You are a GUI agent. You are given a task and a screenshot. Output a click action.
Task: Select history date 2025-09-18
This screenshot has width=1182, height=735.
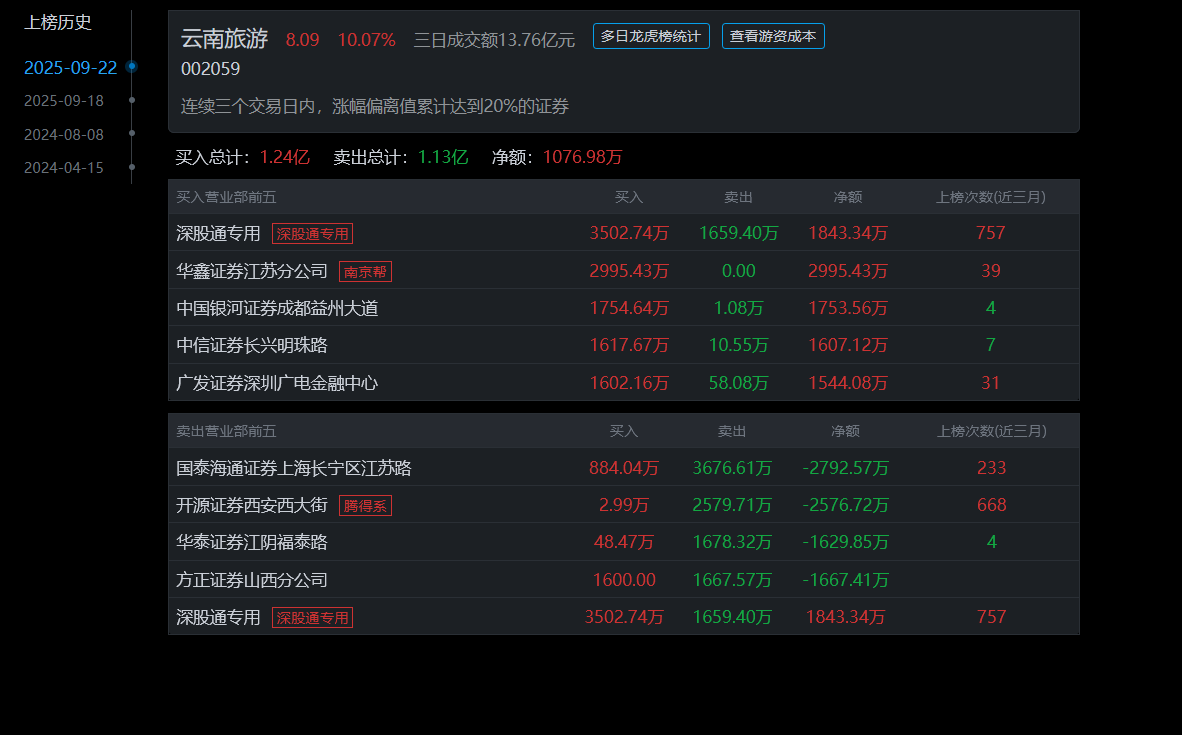pyautogui.click(x=64, y=101)
